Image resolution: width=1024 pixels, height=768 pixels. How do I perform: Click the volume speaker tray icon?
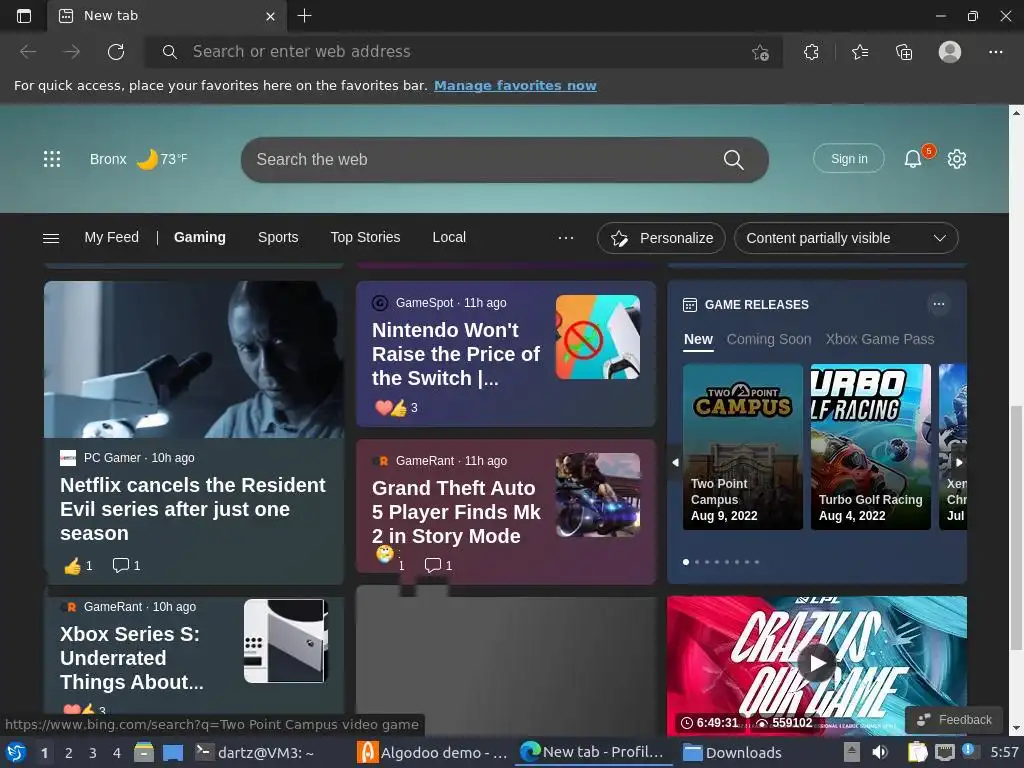[x=880, y=753]
